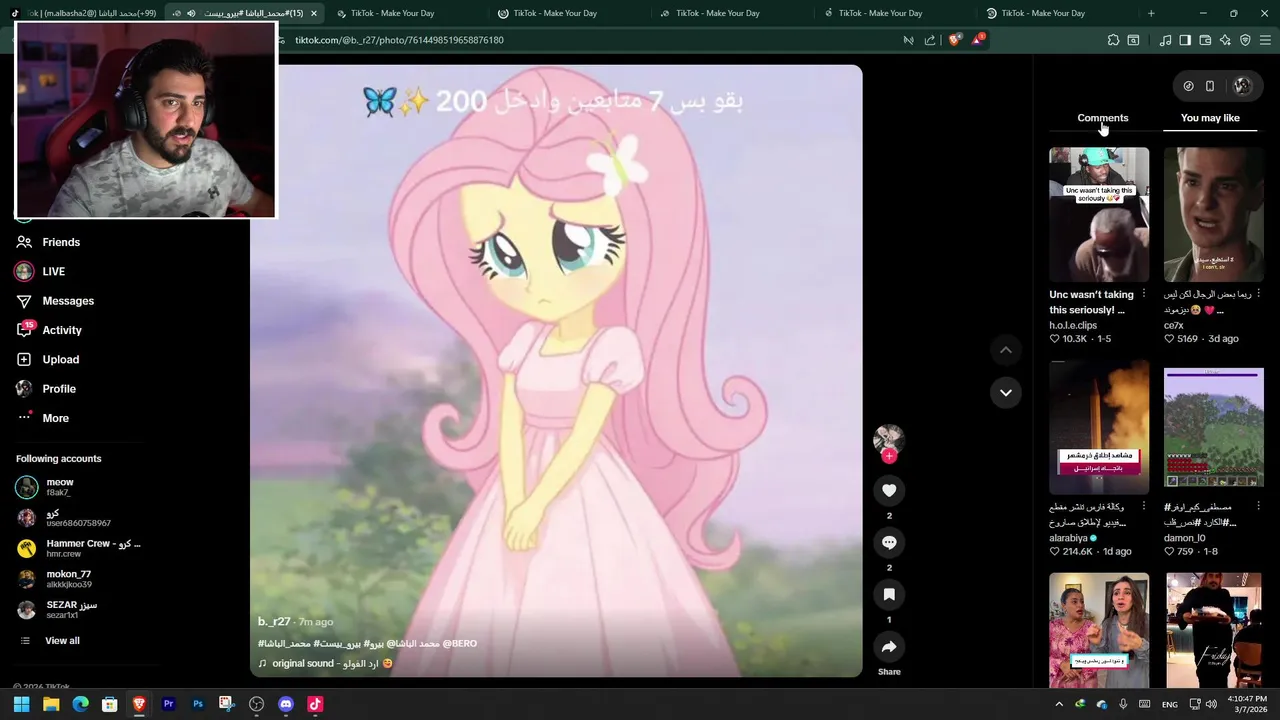Open Discord from the taskbar
This screenshot has height=720, width=1280.
(286, 704)
